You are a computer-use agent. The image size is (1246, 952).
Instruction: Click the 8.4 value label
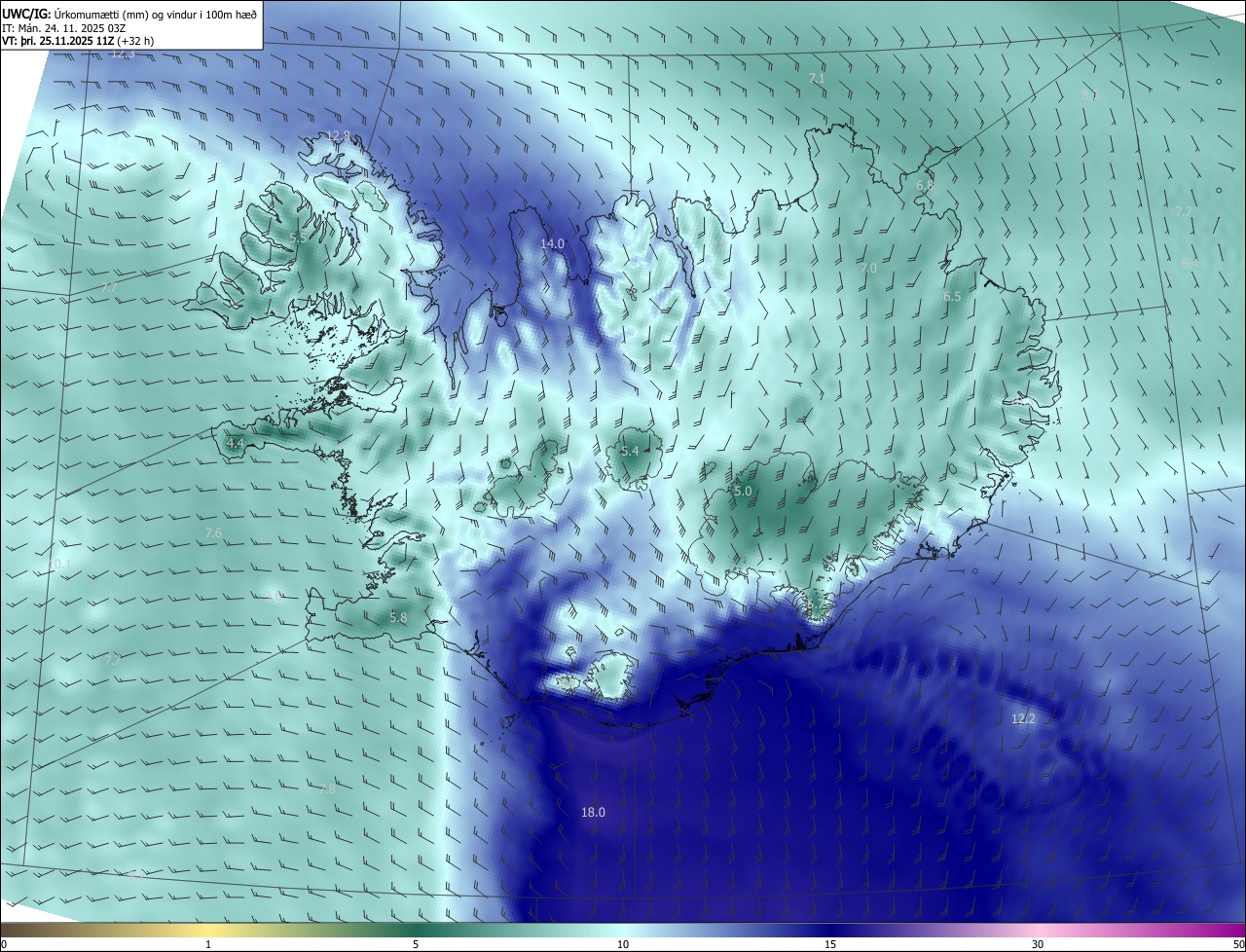click(1189, 263)
